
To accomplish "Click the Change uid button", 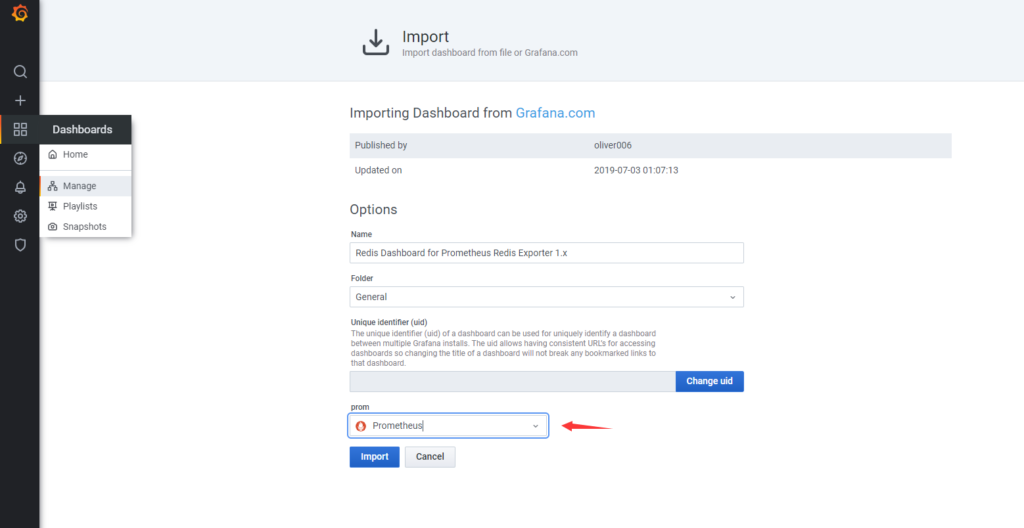I will (709, 382).
